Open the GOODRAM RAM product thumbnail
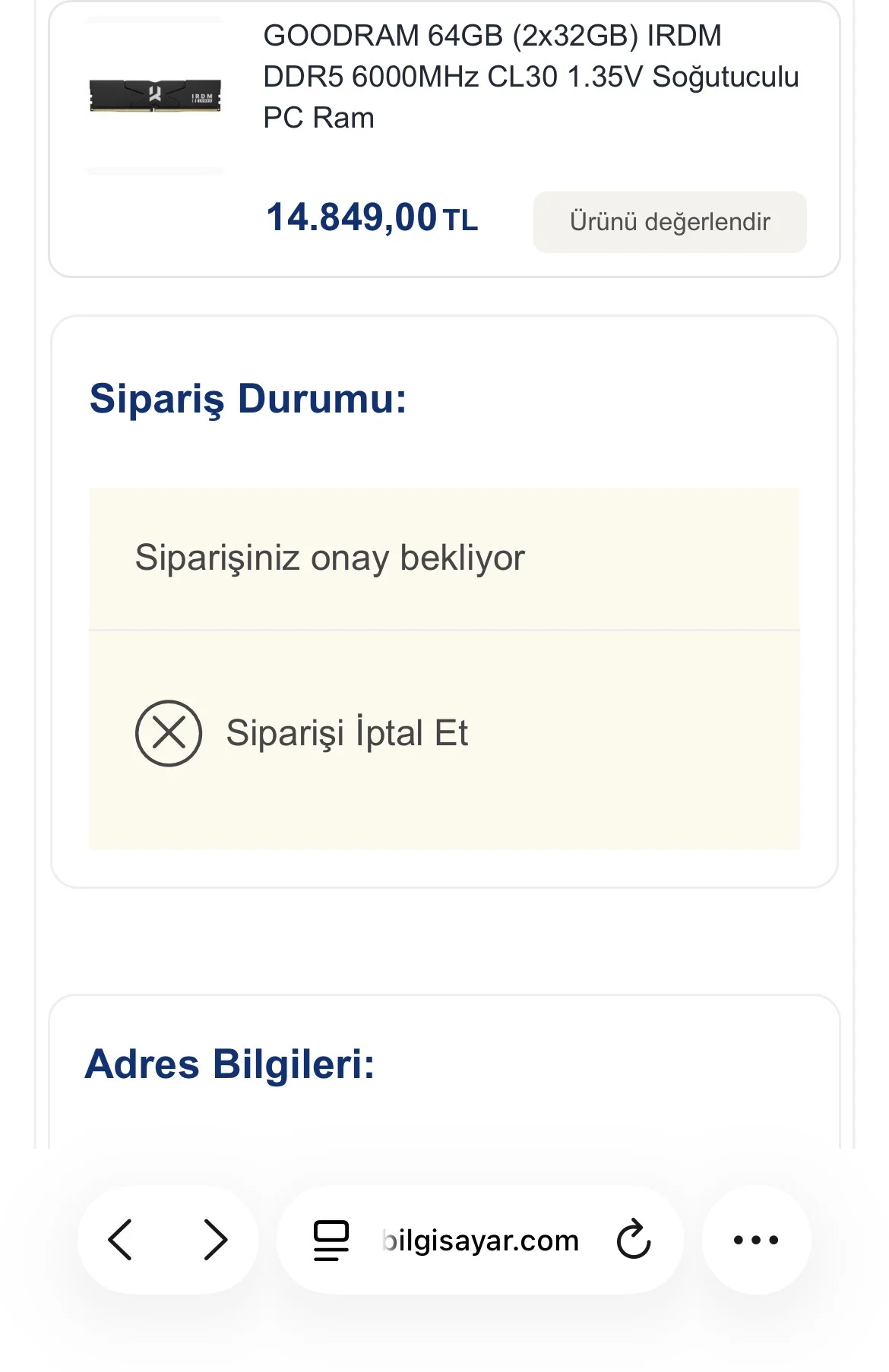Image resolution: width=889 pixels, height=1372 pixels. click(x=155, y=96)
